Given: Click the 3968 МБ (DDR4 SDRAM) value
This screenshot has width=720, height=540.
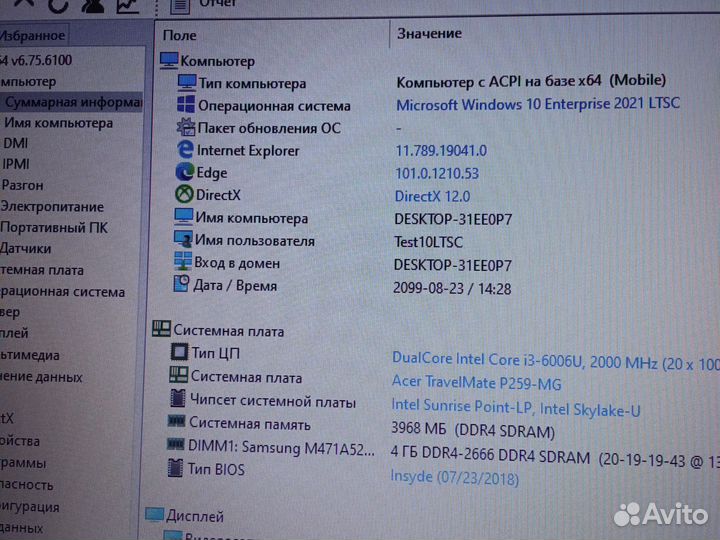Looking at the screenshot, I should [473, 430].
